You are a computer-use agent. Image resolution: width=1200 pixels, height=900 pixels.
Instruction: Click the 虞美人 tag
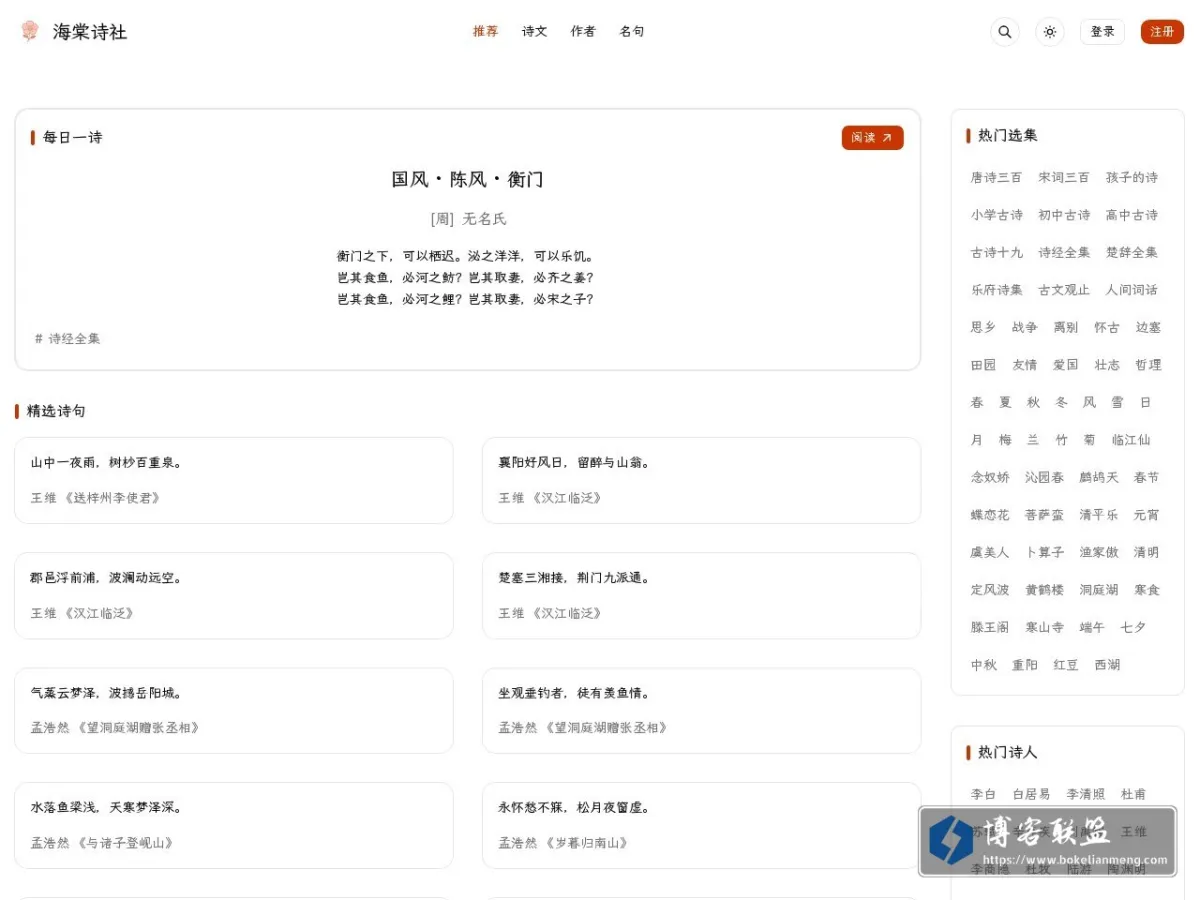pos(990,553)
